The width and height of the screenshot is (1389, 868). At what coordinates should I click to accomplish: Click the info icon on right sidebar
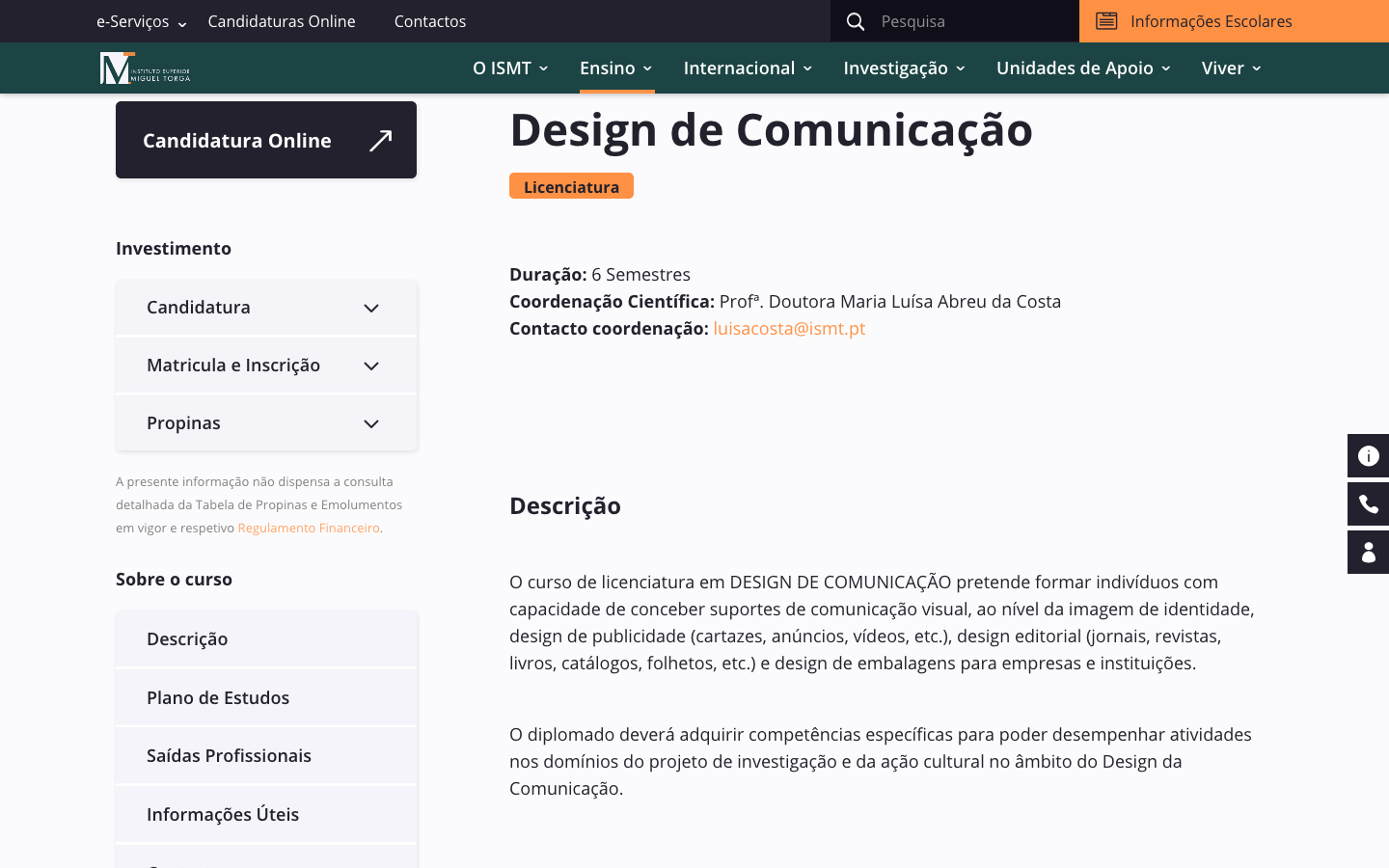[x=1368, y=456]
